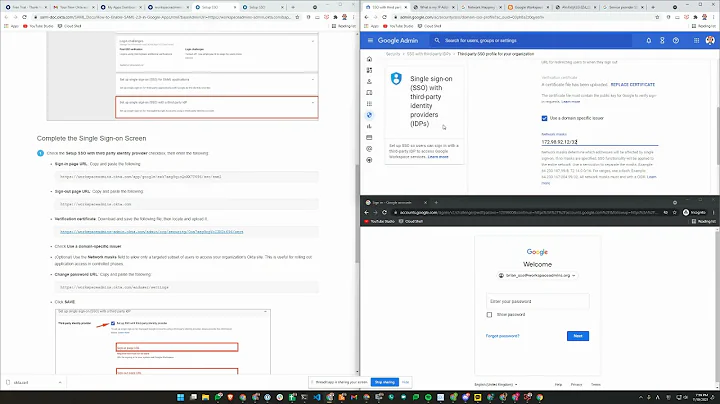Go back in the incognito sign-in window

pyautogui.click(x=366, y=213)
